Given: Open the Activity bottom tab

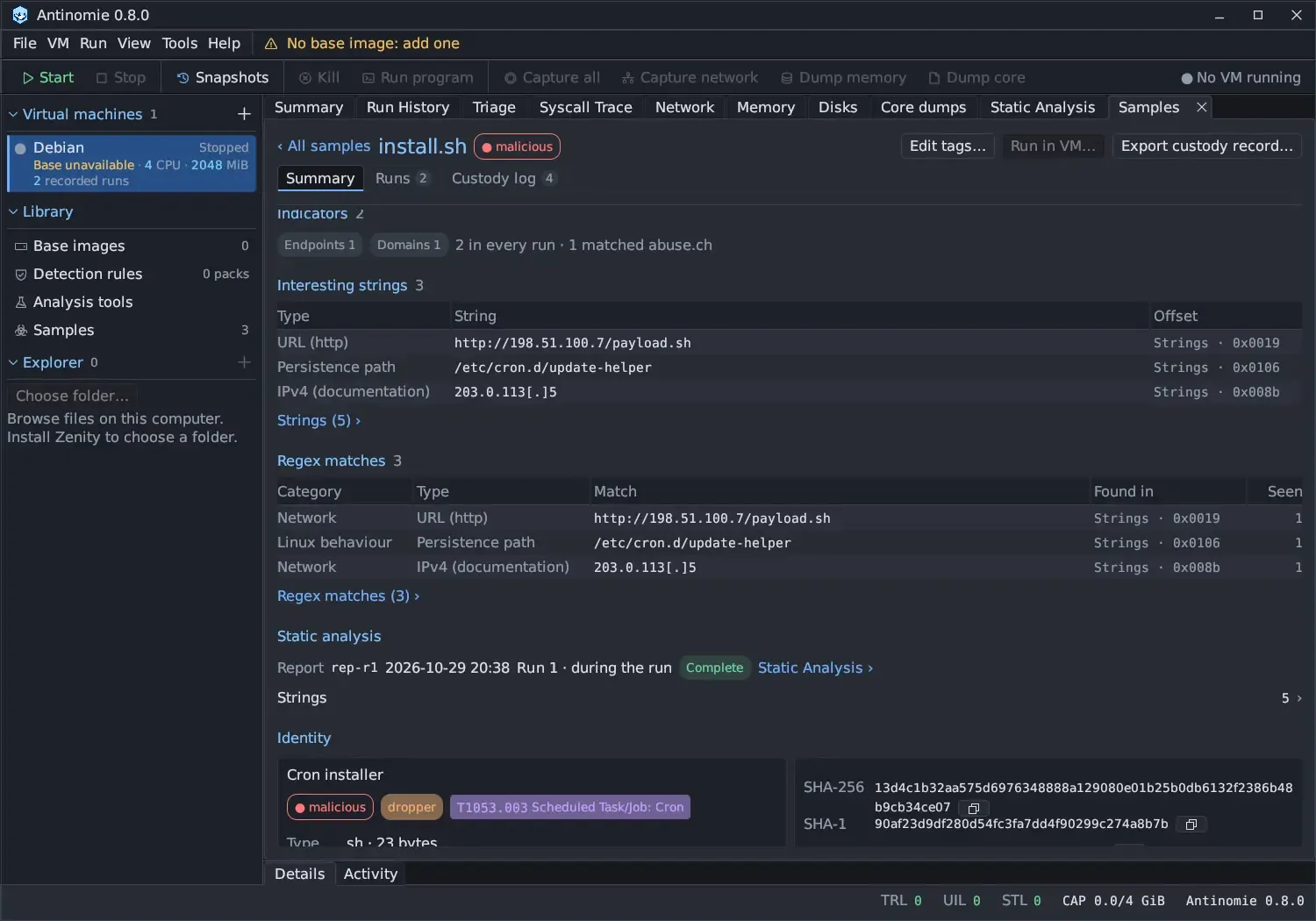Looking at the screenshot, I should (370, 874).
